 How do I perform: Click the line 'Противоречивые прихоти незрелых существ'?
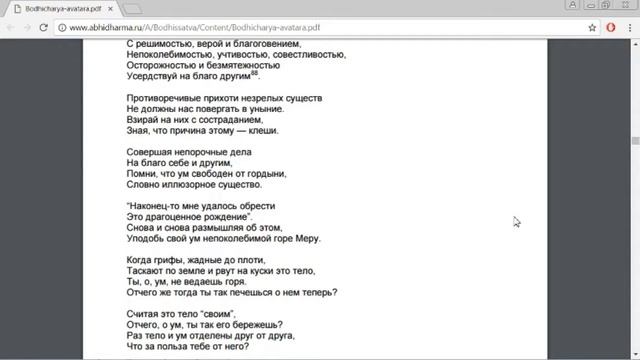point(224,98)
